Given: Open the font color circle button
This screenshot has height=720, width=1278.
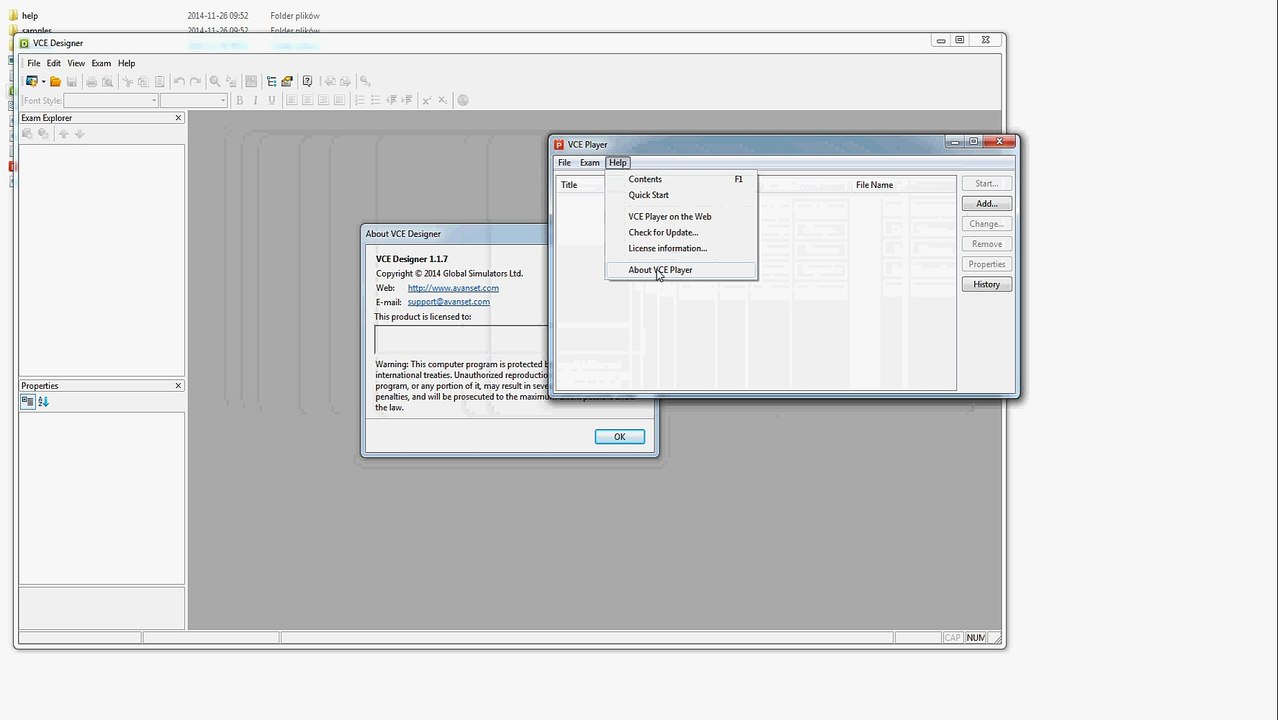Looking at the screenshot, I should (x=462, y=100).
